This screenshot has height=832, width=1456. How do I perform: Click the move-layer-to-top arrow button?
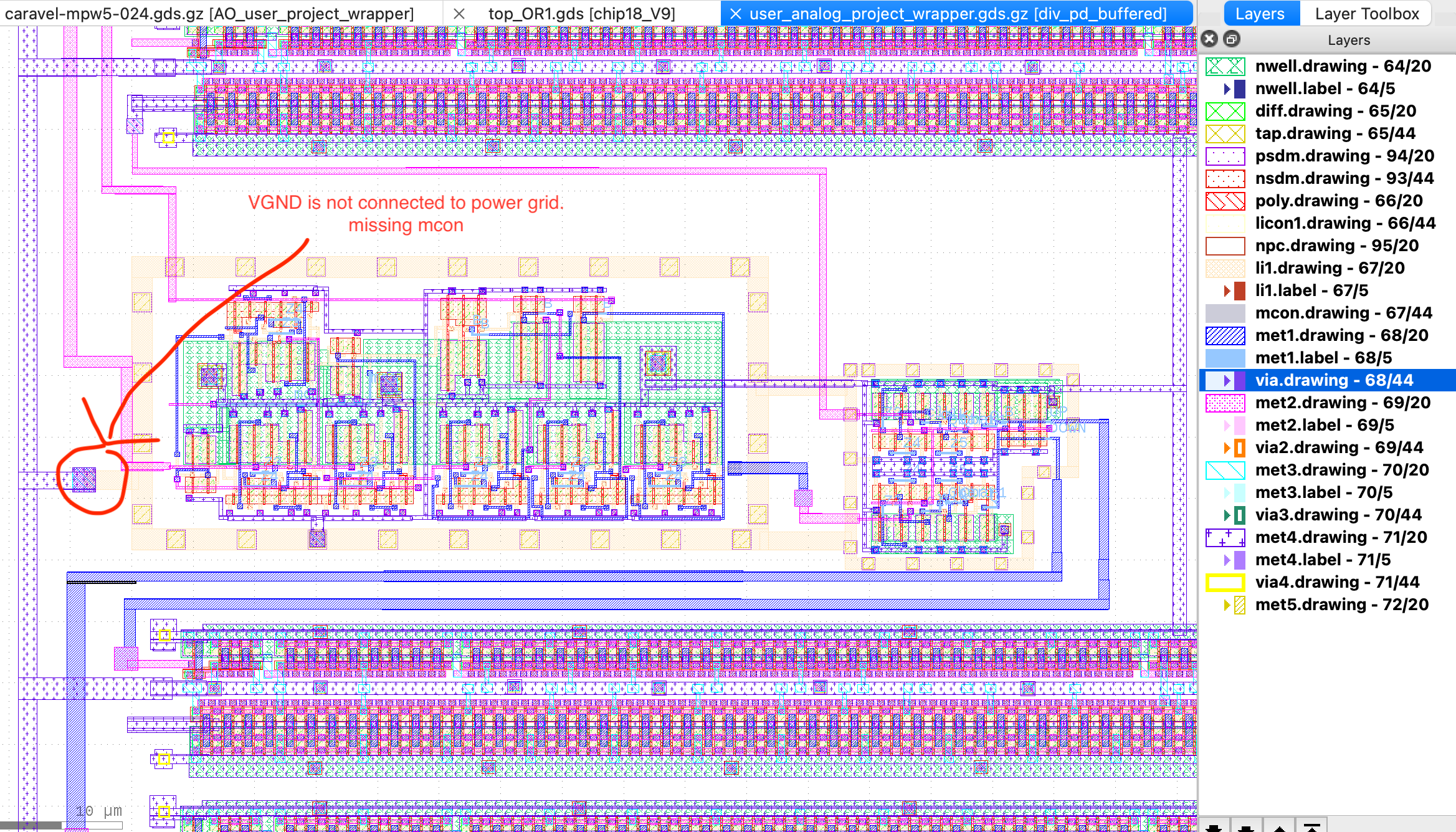pyautogui.click(x=1312, y=827)
